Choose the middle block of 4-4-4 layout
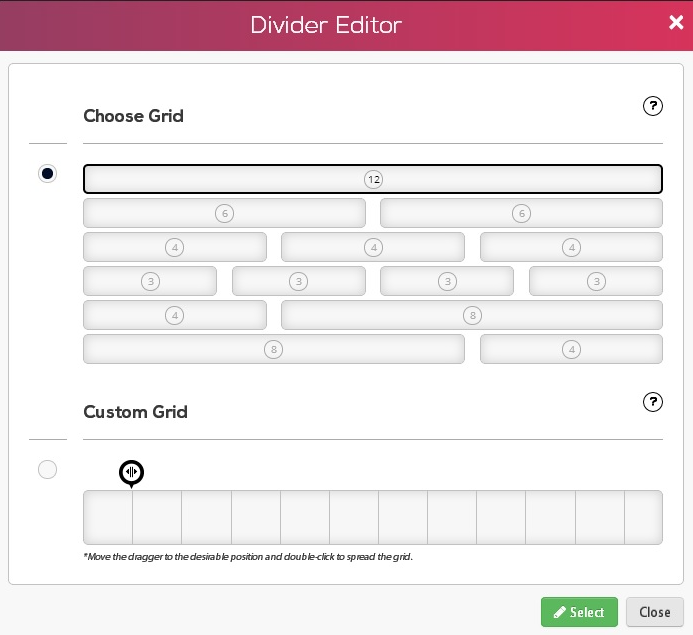This screenshot has width=693, height=635. coord(373,247)
